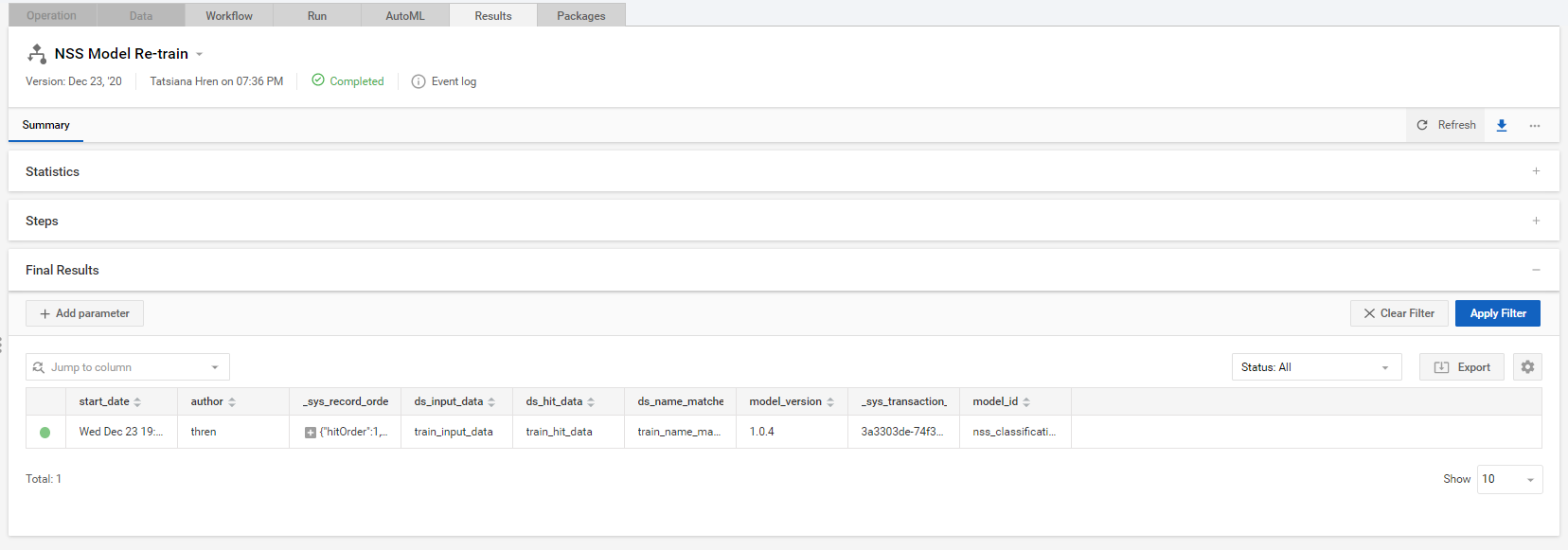Click the workflow icon beside NSS Model Re-train
The image size is (1568, 550).
(37, 53)
